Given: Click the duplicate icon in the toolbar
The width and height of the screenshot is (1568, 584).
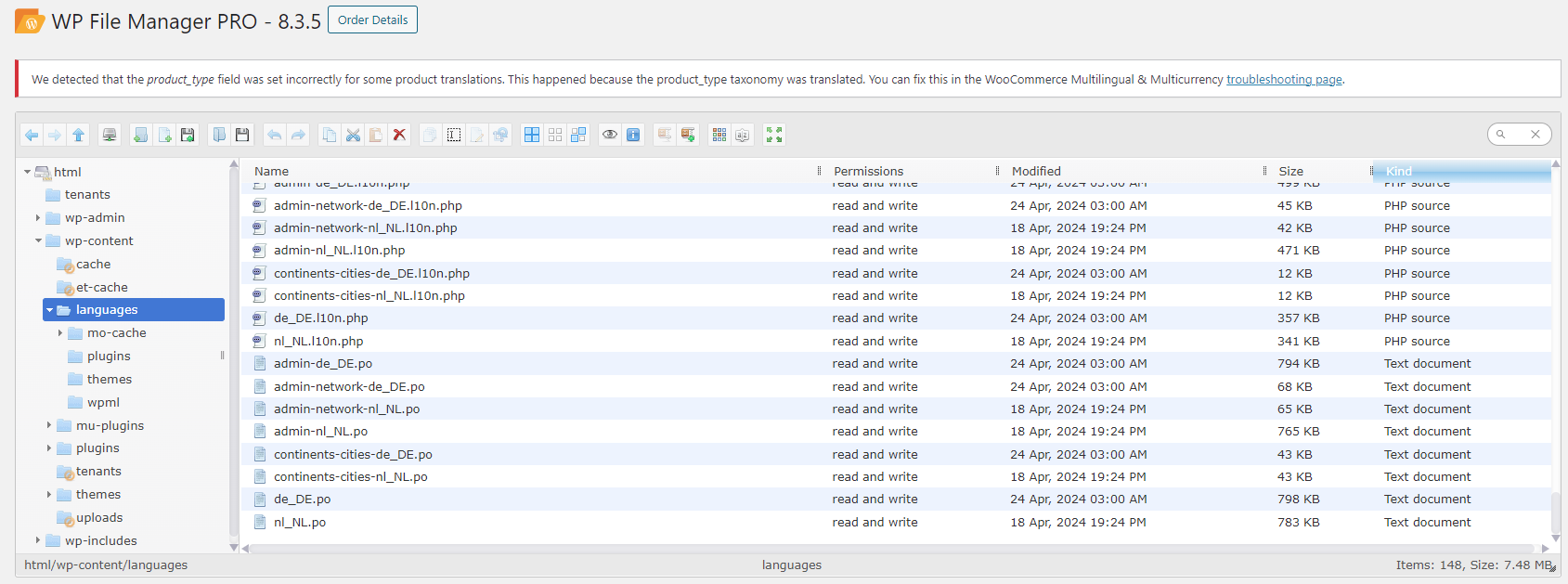Looking at the screenshot, I should 431,135.
